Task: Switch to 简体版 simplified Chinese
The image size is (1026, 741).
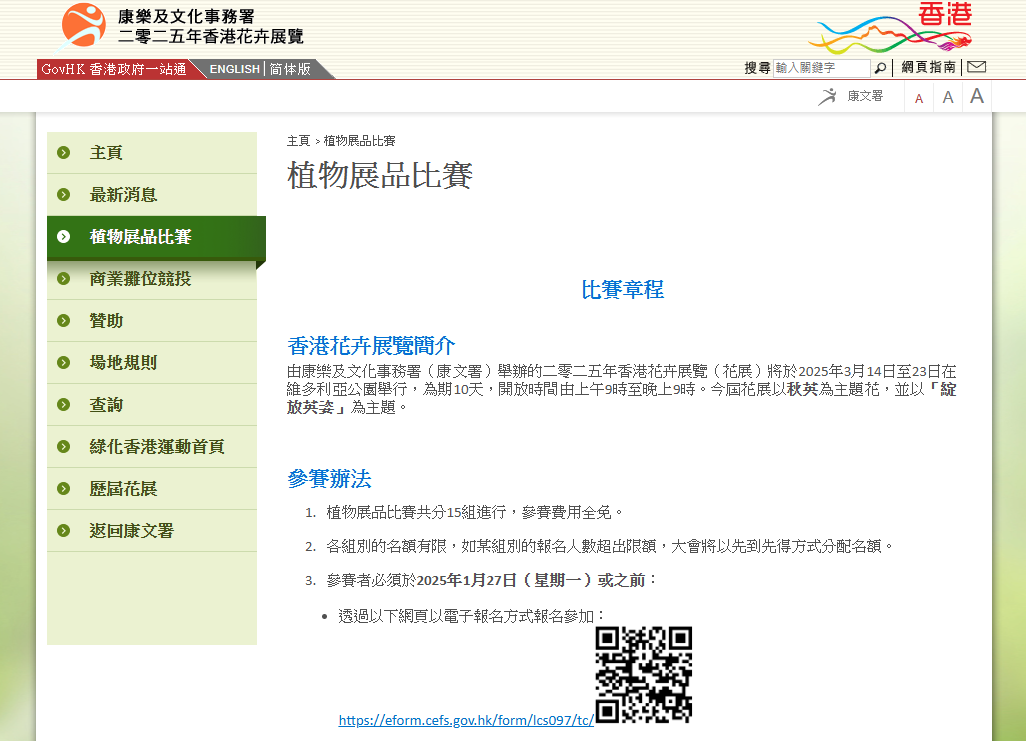Action: pos(289,69)
